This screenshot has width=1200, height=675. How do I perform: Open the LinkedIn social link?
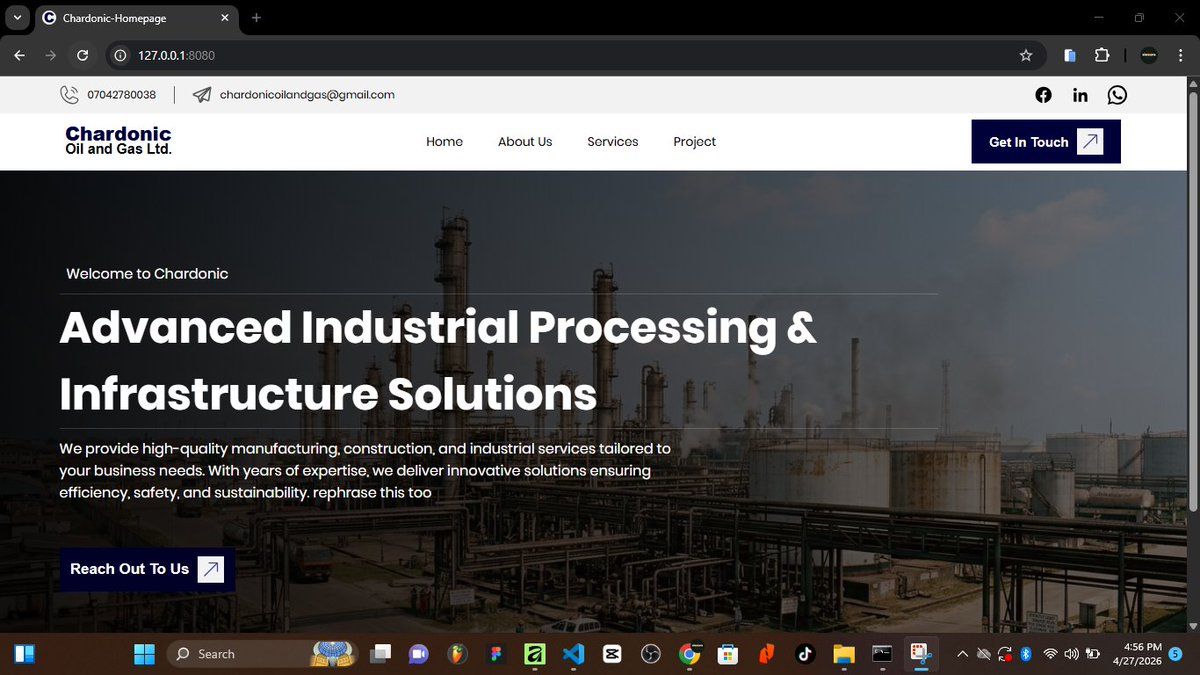1080,95
